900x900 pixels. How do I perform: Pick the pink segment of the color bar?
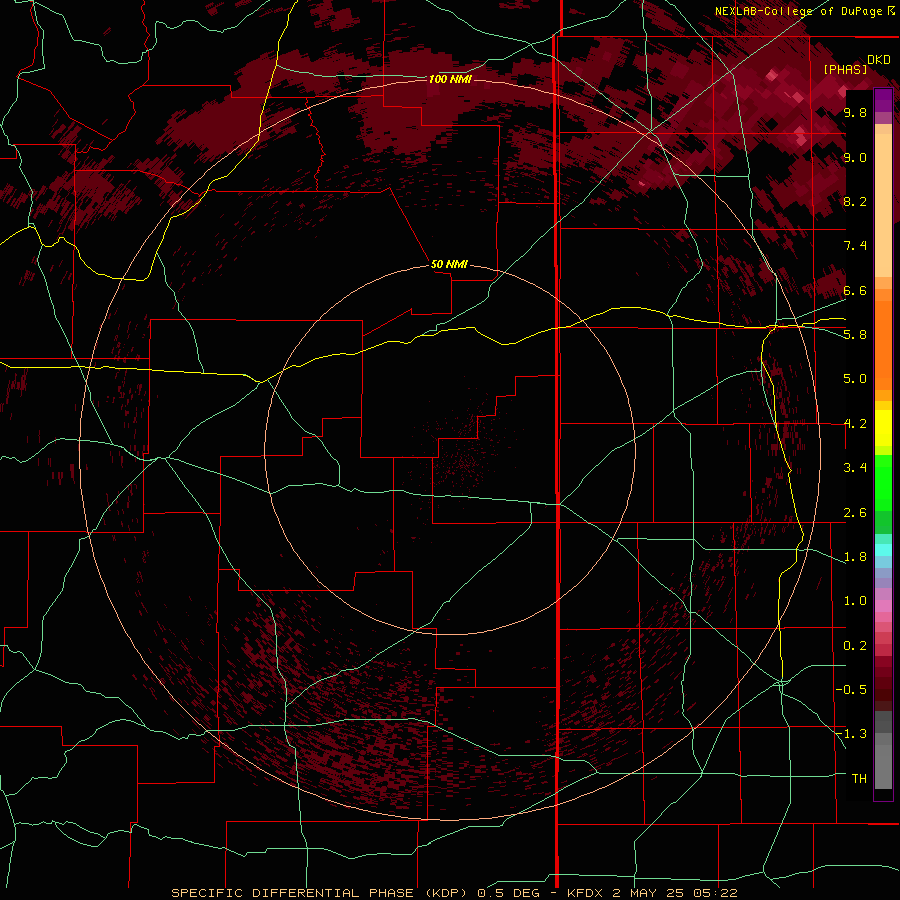tap(883, 606)
